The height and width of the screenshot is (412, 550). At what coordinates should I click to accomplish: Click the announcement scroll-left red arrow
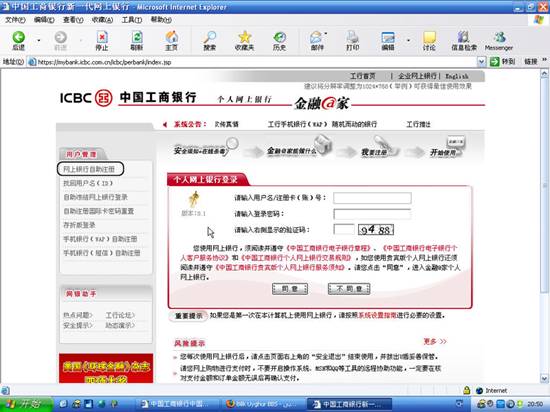click(165, 124)
